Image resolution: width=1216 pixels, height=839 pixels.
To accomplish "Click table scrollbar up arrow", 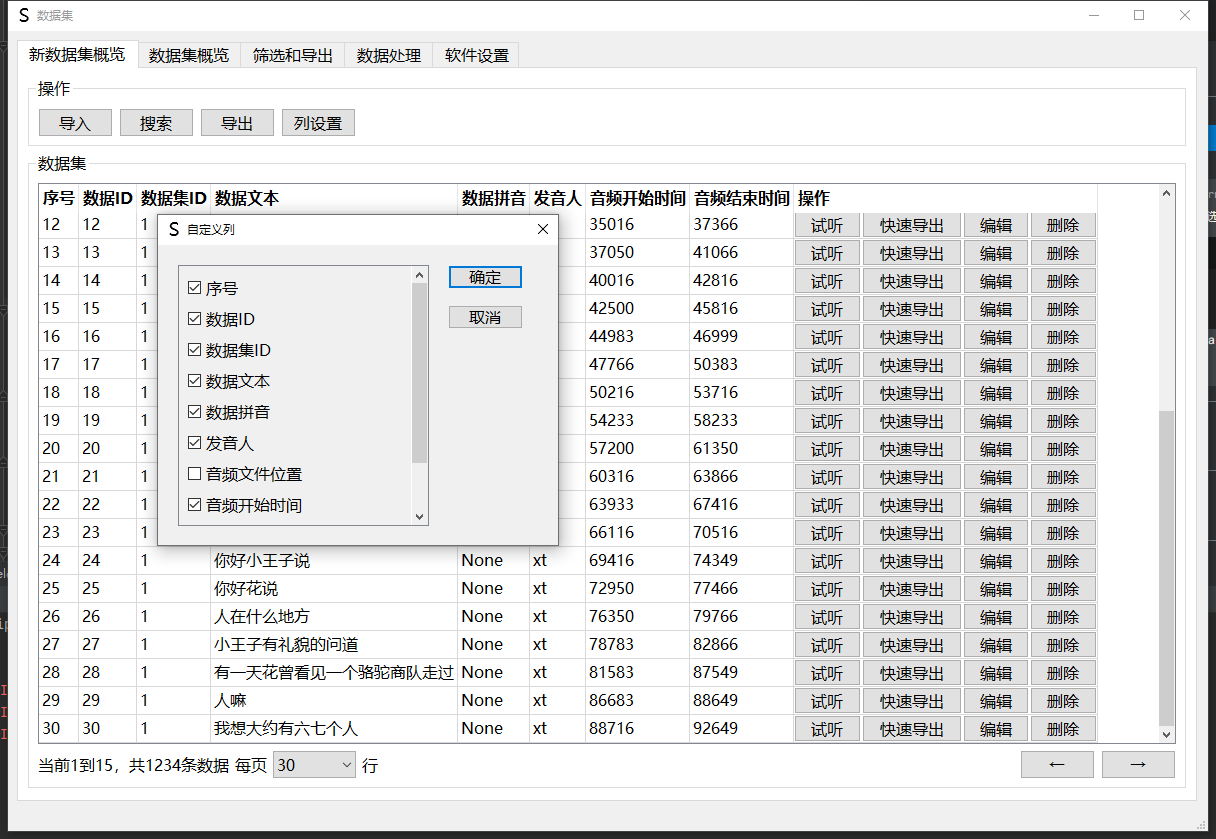I will click(x=1166, y=194).
